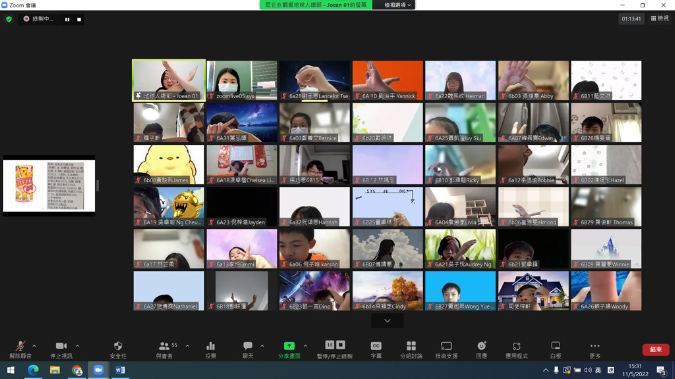Screen dimensions: 675x379
Task: Open the More menu with three dots
Action: coord(595,349)
